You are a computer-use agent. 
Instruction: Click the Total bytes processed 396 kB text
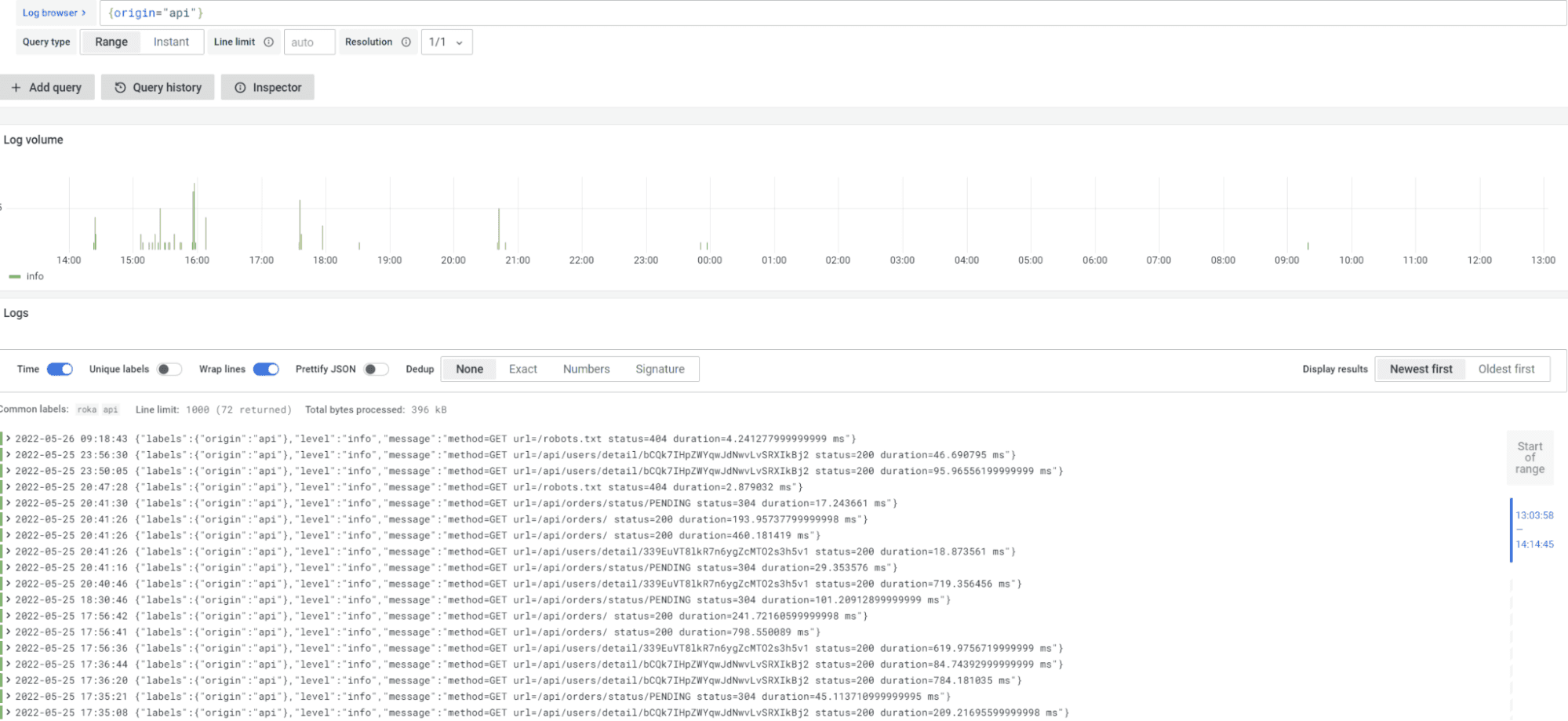point(376,410)
